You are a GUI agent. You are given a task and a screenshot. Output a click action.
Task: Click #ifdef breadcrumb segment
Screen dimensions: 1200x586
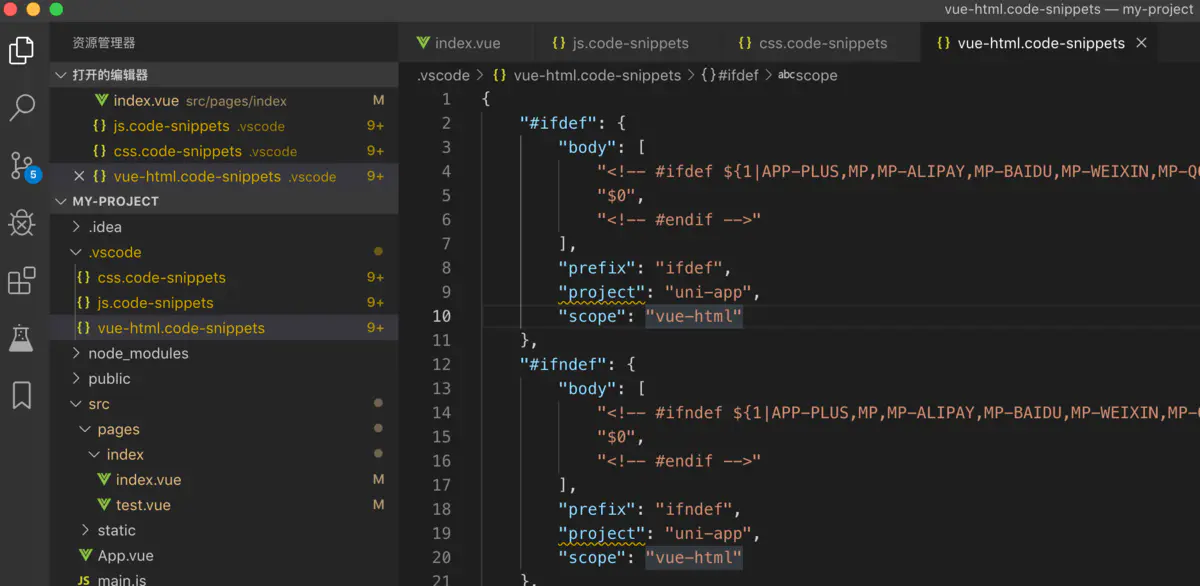tap(730, 75)
